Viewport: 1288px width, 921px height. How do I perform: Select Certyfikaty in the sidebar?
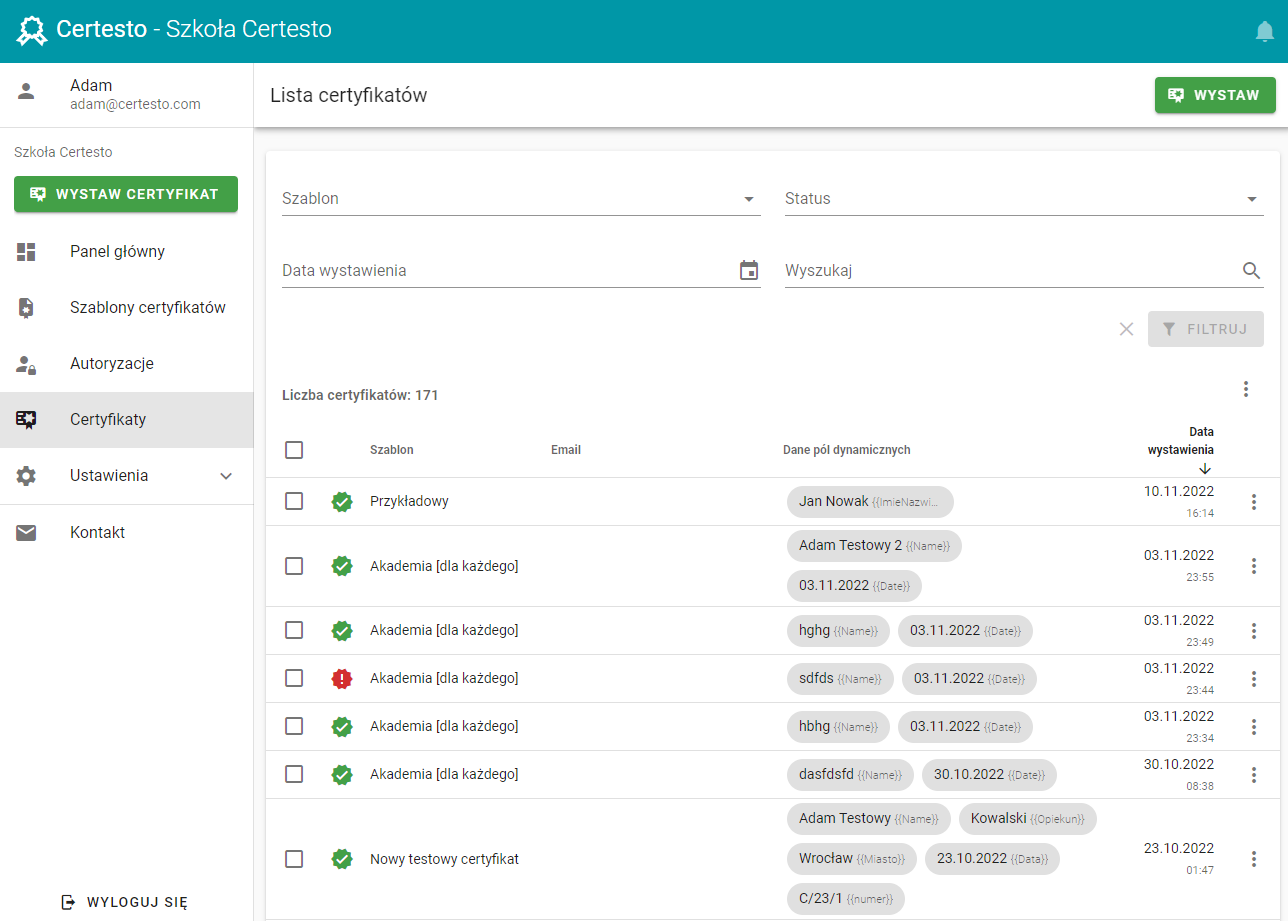coord(126,420)
